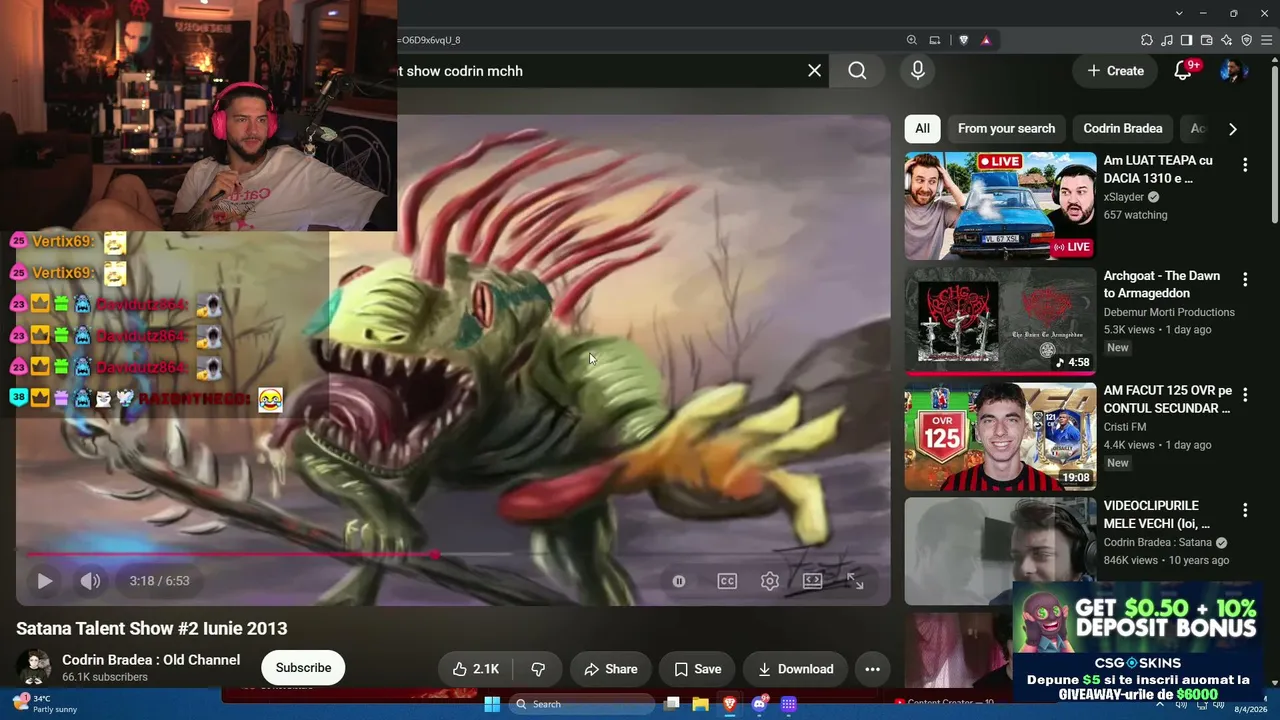Viewport: 1280px width, 720px height.
Task: Open Codrin Bradea : Old Channel link
Action: (x=151, y=660)
